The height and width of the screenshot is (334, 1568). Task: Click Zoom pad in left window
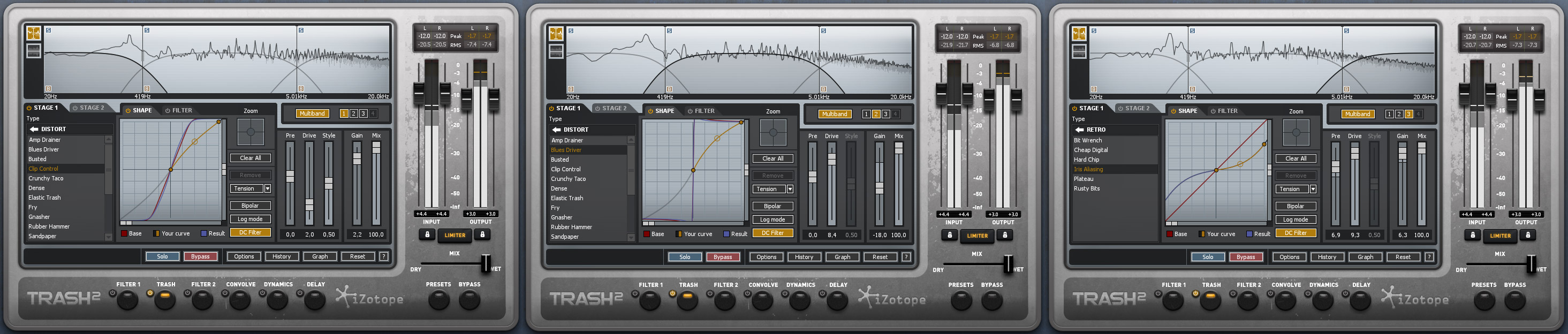point(251,132)
